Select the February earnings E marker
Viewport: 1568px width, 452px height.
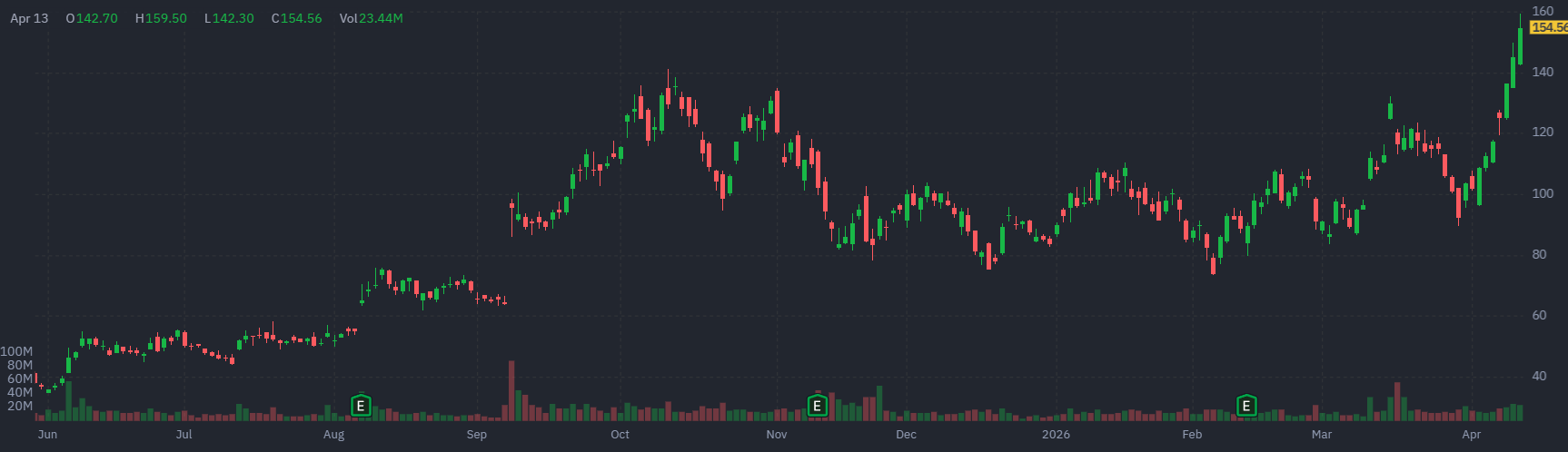[x=1247, y=406]
